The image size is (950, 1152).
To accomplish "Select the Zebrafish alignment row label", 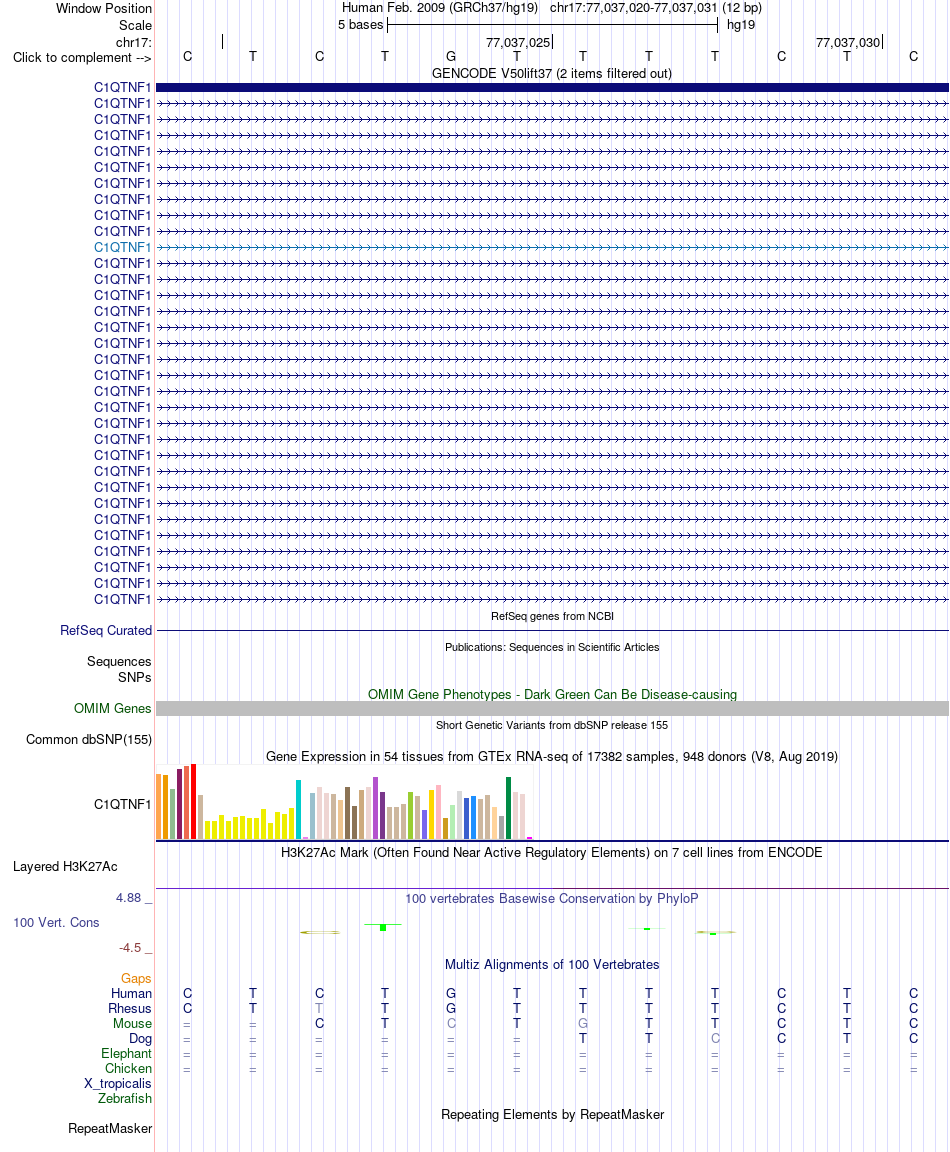I will point(124,1098).
